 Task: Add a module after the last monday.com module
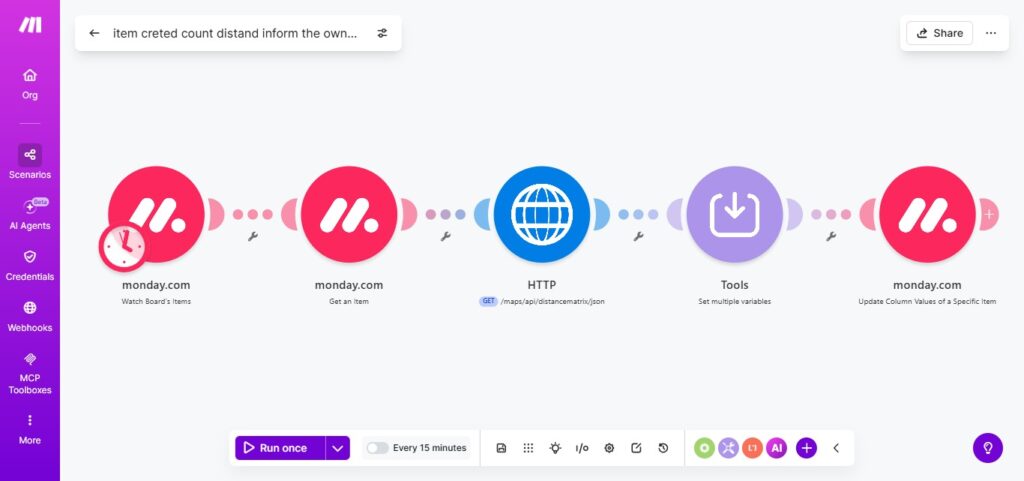pos(989,214)
